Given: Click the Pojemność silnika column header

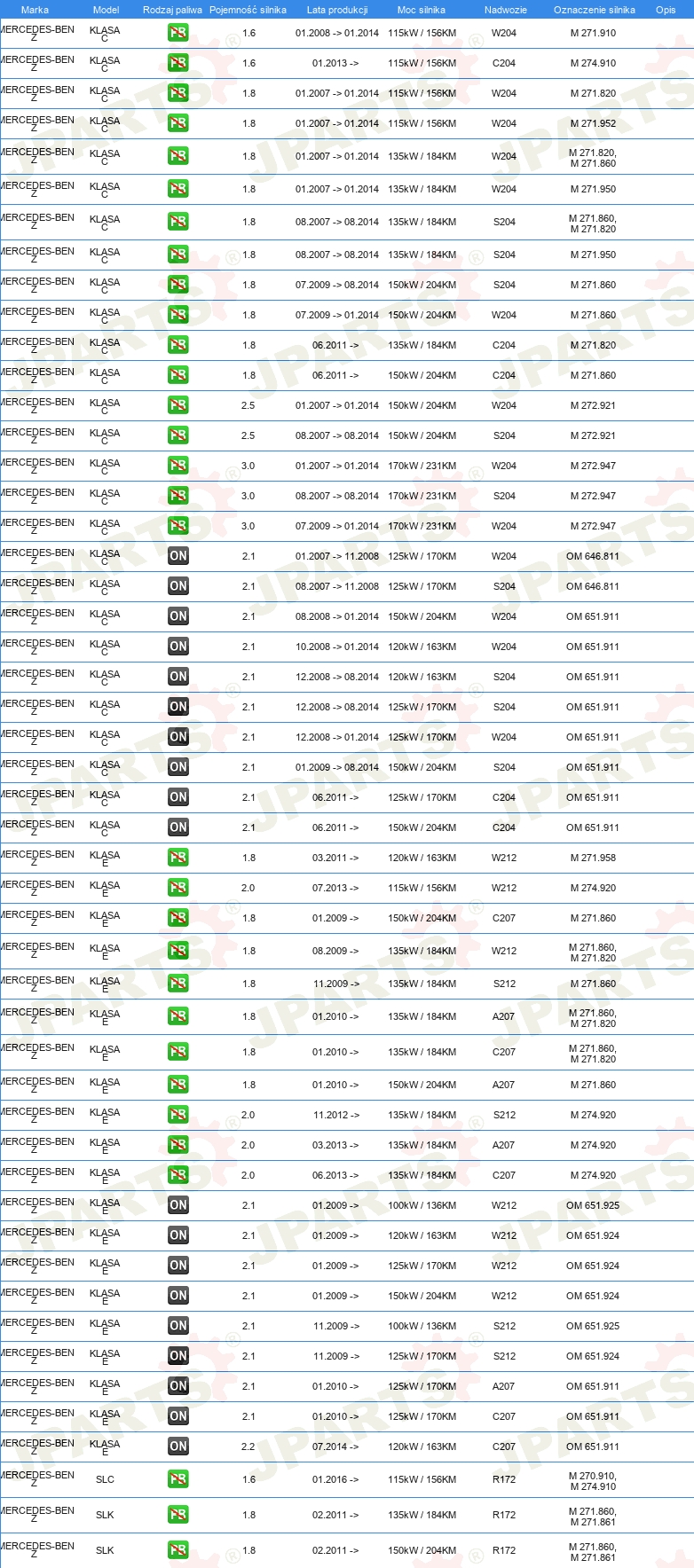Looking at the screenshot, I should point(248,10).
